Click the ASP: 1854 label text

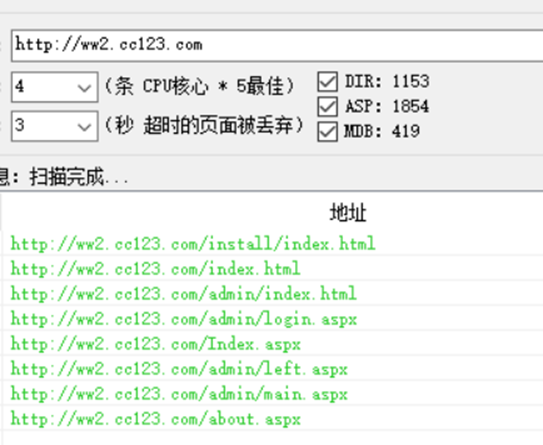coord(387,106)
